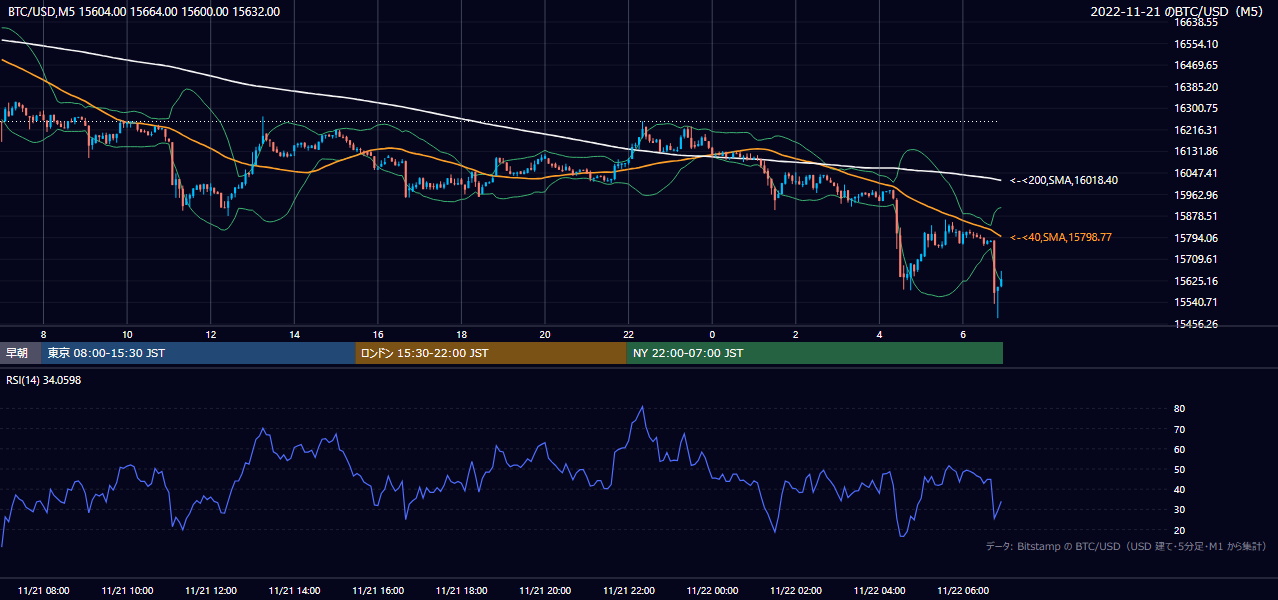Click hour tick 10 under price chart
Image resolution: width=1278 pixels, height=600 pixels.
127,333
